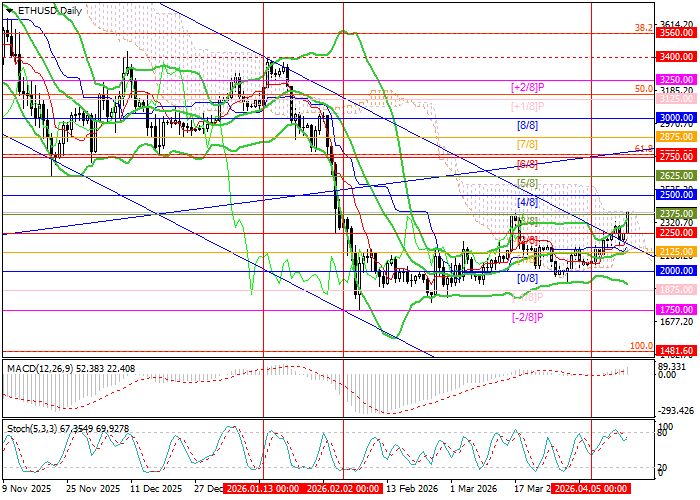Click the [-2/8]P Murrey level label
Image resolution: width=700 pixels, height=500 pixels.
[527, 317]
